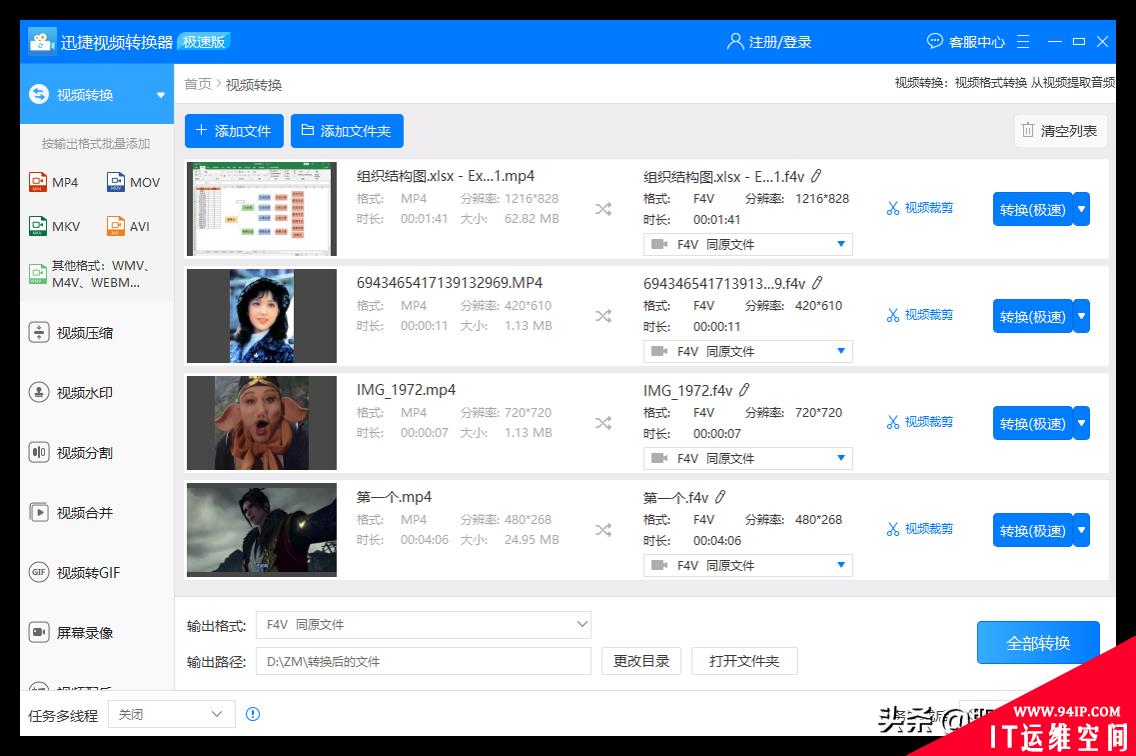Edit output name 694346541713913...9.f4v pencil

pos(817,283)
